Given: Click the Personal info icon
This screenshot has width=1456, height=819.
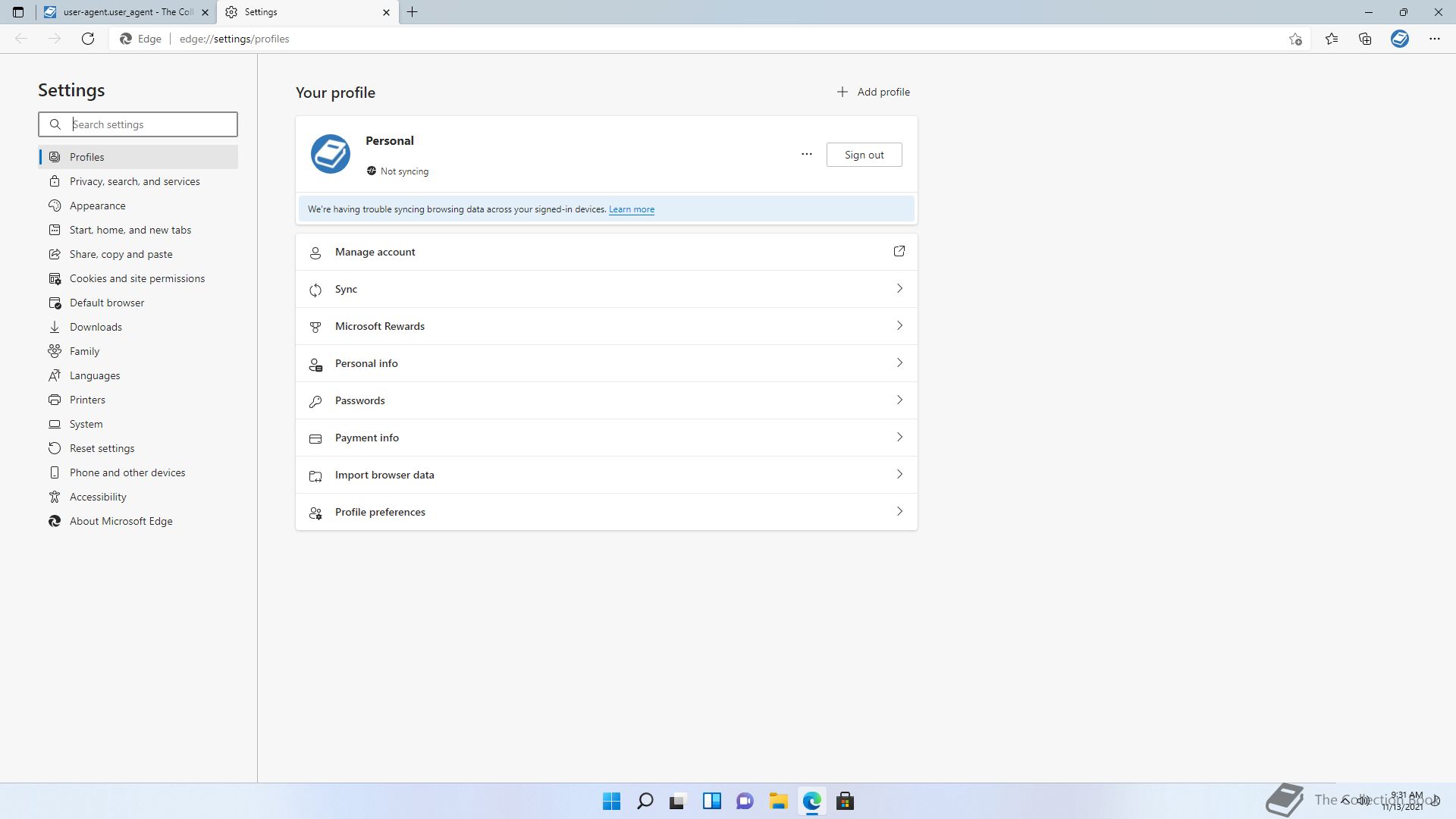Looking at the screenshot, I should [x=315, y=364].
